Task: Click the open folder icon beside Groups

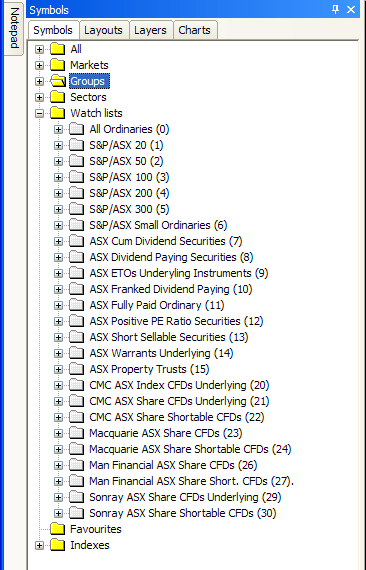Action: click(57, 81)
